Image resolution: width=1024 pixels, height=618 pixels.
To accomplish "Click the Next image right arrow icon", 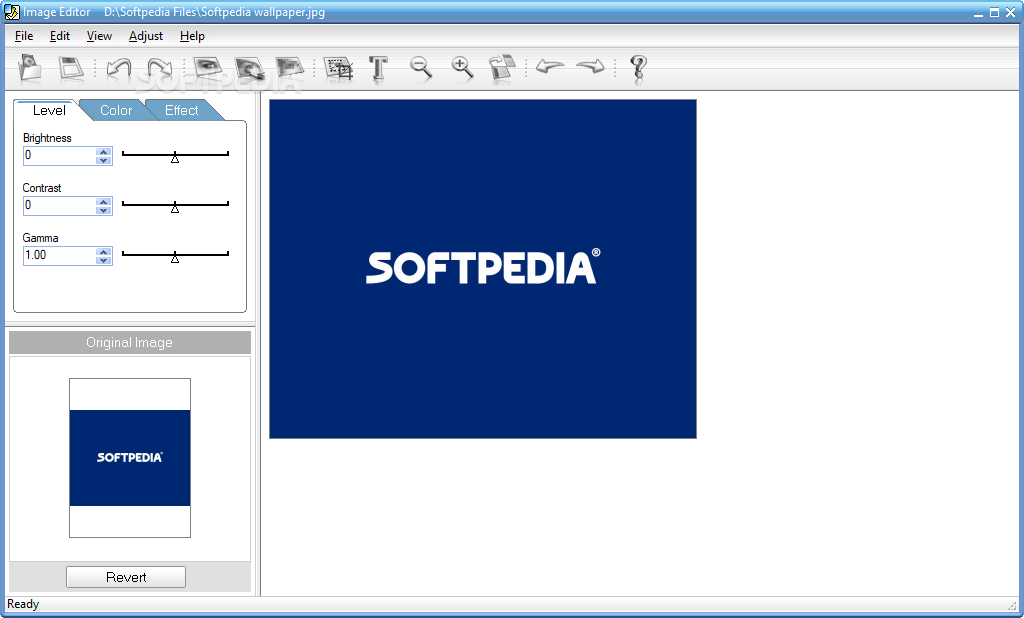I will pyautogui.click(x=591, y=66).
